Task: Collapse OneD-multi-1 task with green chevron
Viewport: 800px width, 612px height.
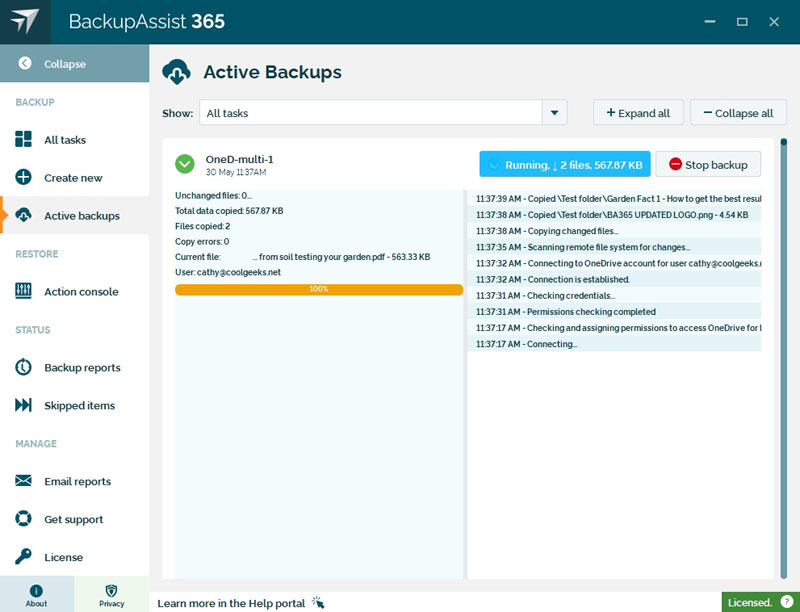Action: [185, 164]
